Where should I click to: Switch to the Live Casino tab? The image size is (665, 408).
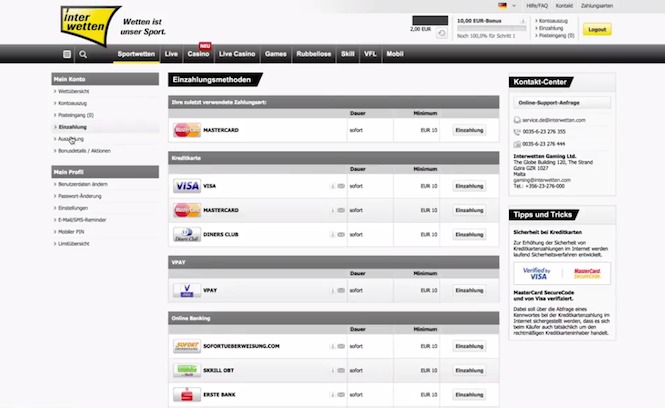pos(237,54)
